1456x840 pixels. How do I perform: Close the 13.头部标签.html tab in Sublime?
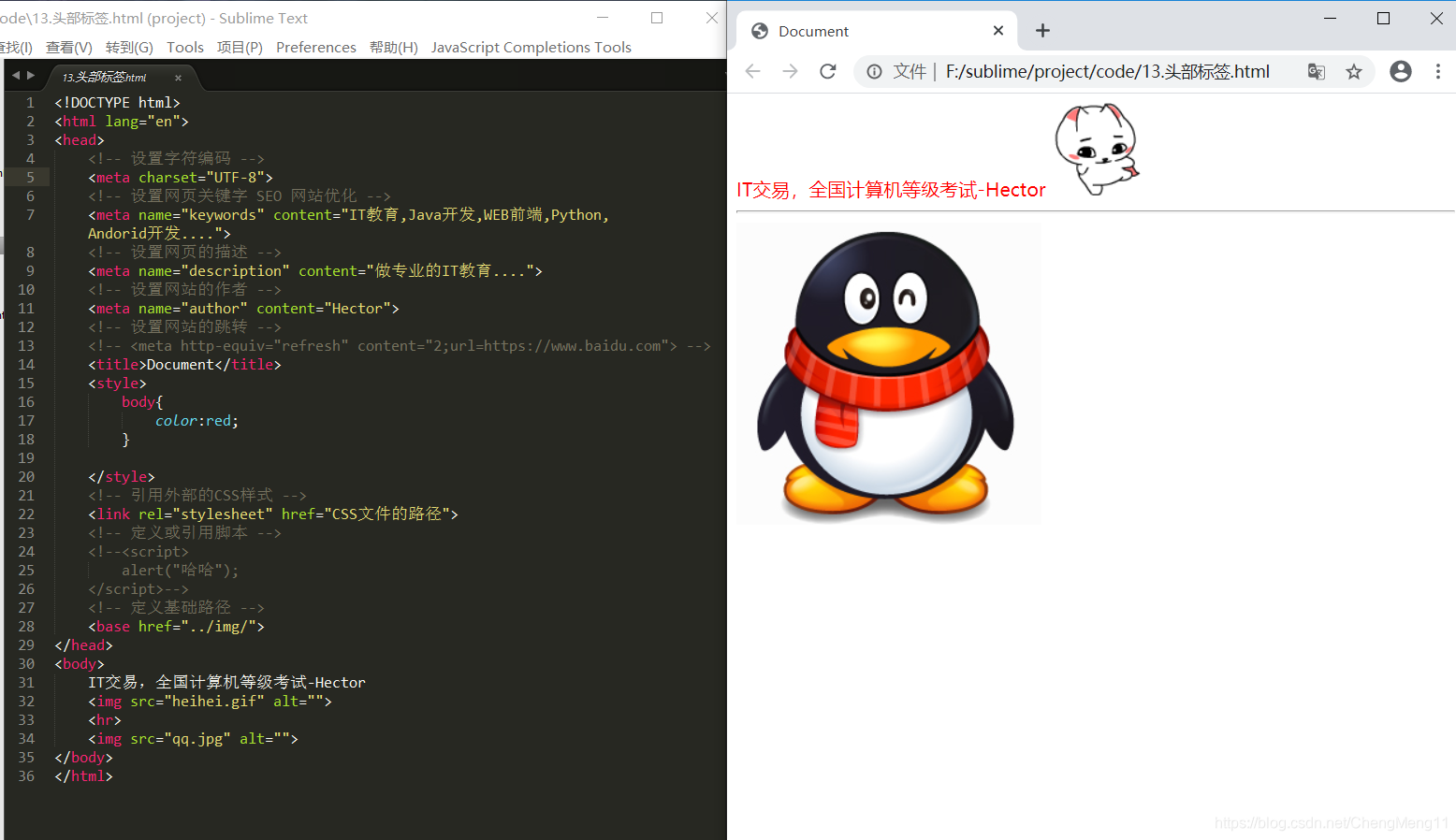coord(178,78)
